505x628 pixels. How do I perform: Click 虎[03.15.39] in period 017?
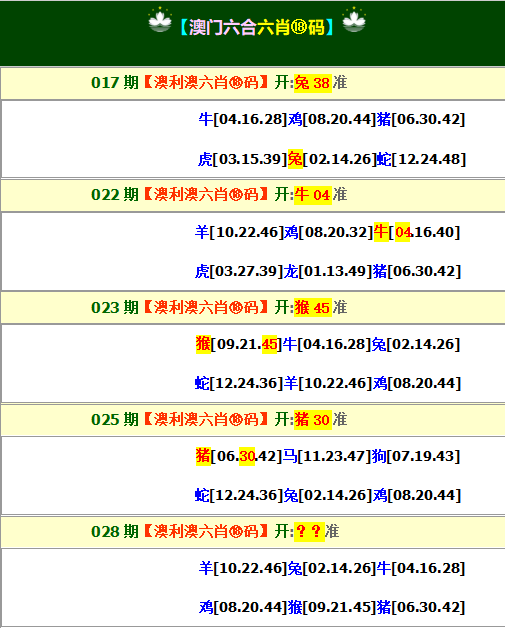pos(243,159)
